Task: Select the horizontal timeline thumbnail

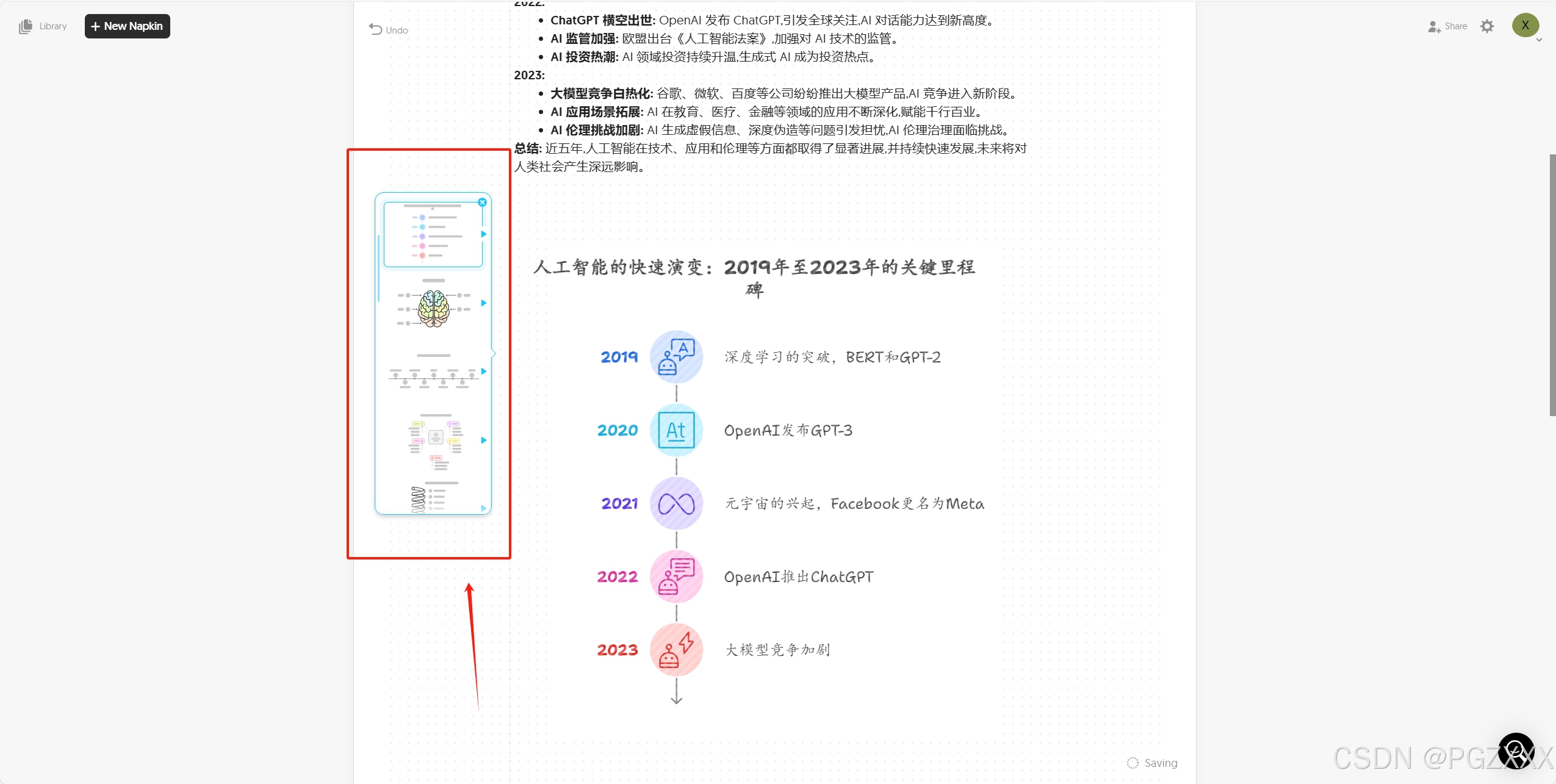Action: click(x=433, y=371)
